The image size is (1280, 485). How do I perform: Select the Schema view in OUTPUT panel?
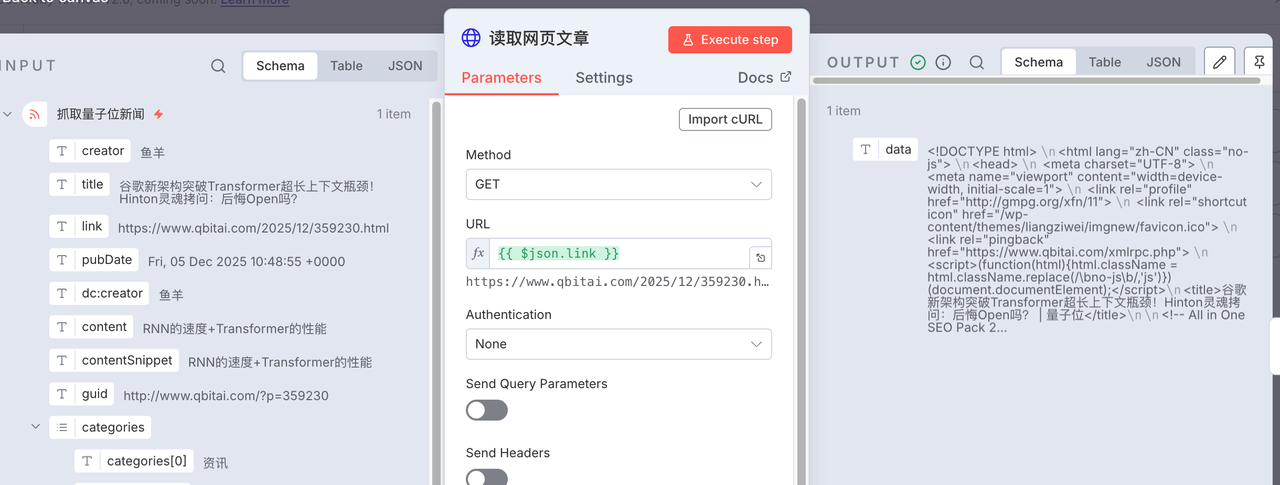pos(1038,62)
